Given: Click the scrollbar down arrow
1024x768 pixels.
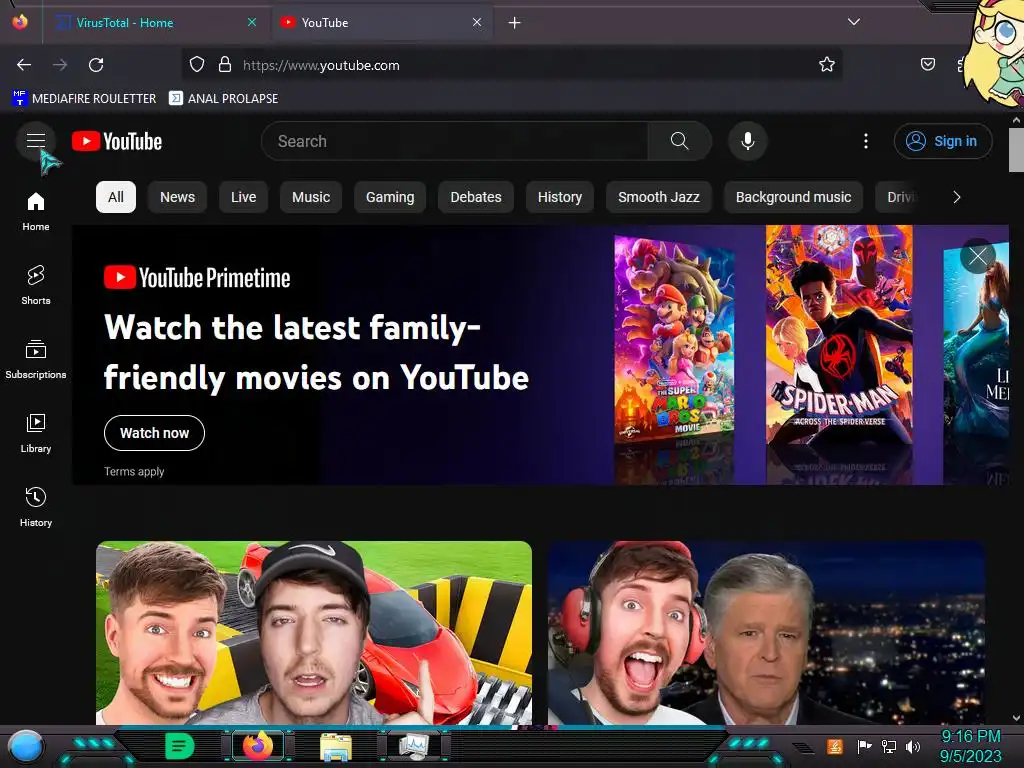Looking at the screenshot, I should [1016, 718].
